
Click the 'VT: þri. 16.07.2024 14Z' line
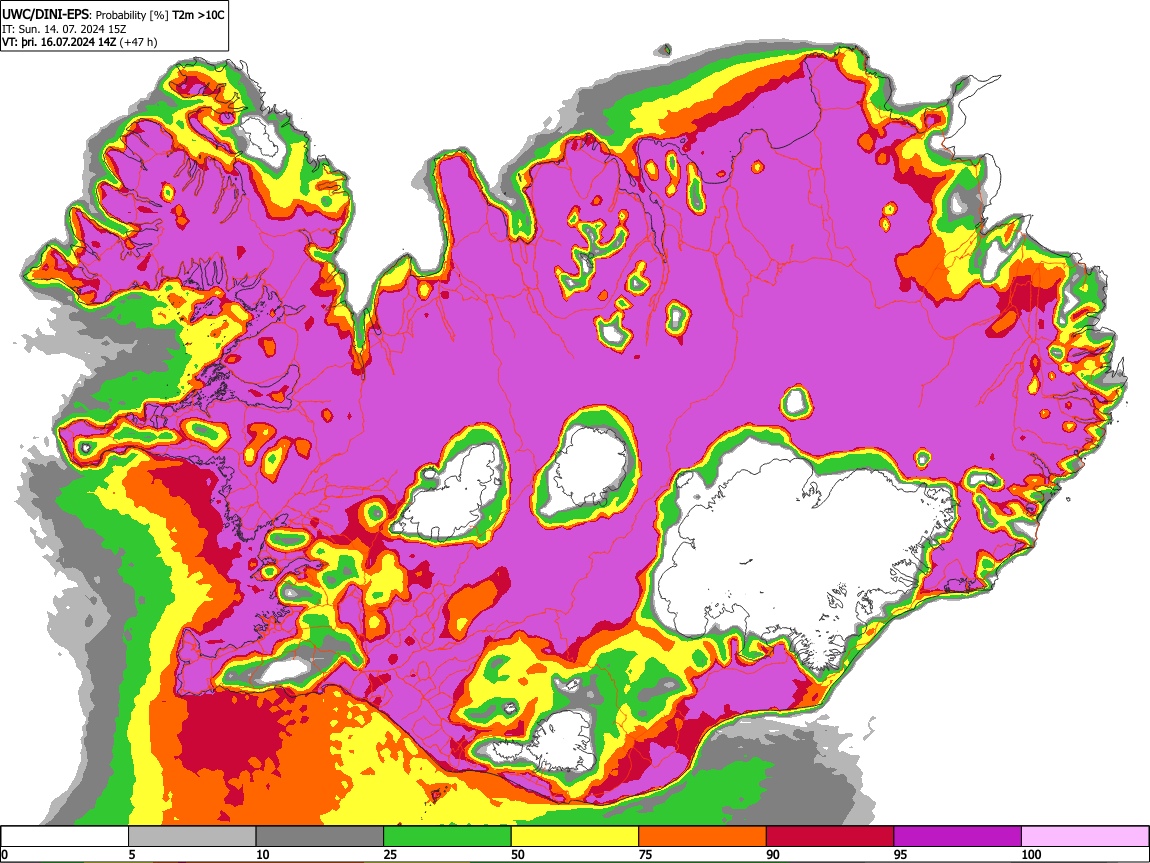tap(59, 42)
